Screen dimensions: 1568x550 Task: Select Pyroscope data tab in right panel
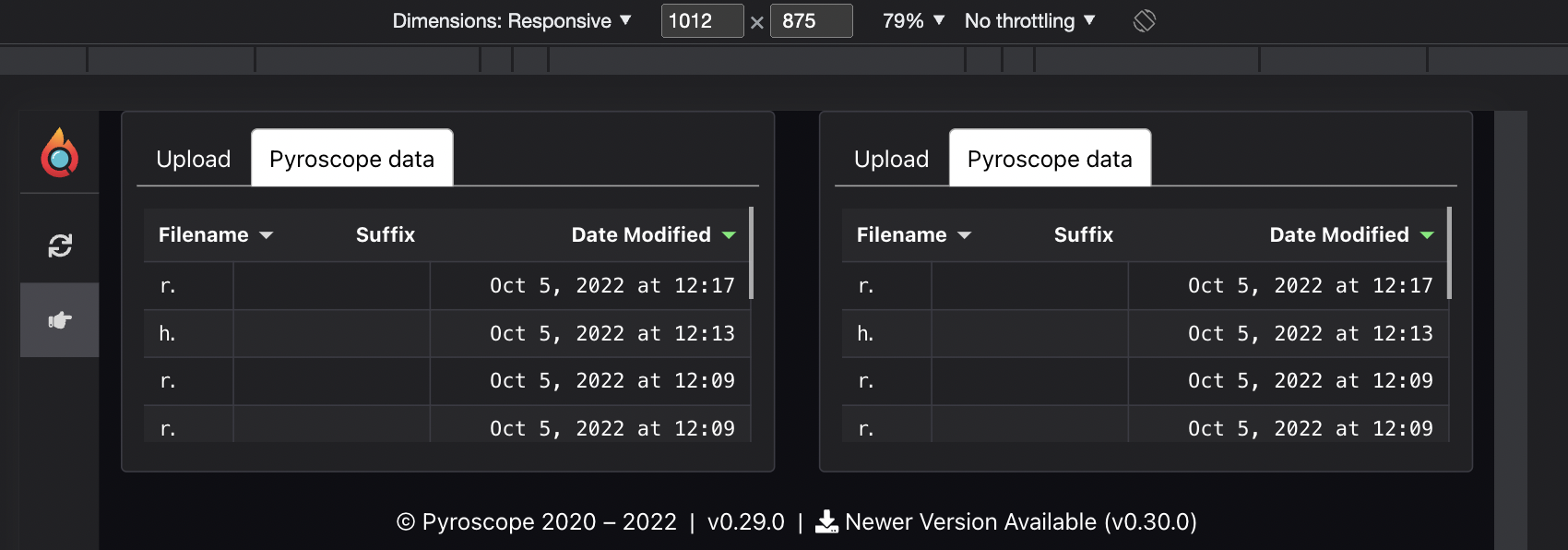[1050, 159]
